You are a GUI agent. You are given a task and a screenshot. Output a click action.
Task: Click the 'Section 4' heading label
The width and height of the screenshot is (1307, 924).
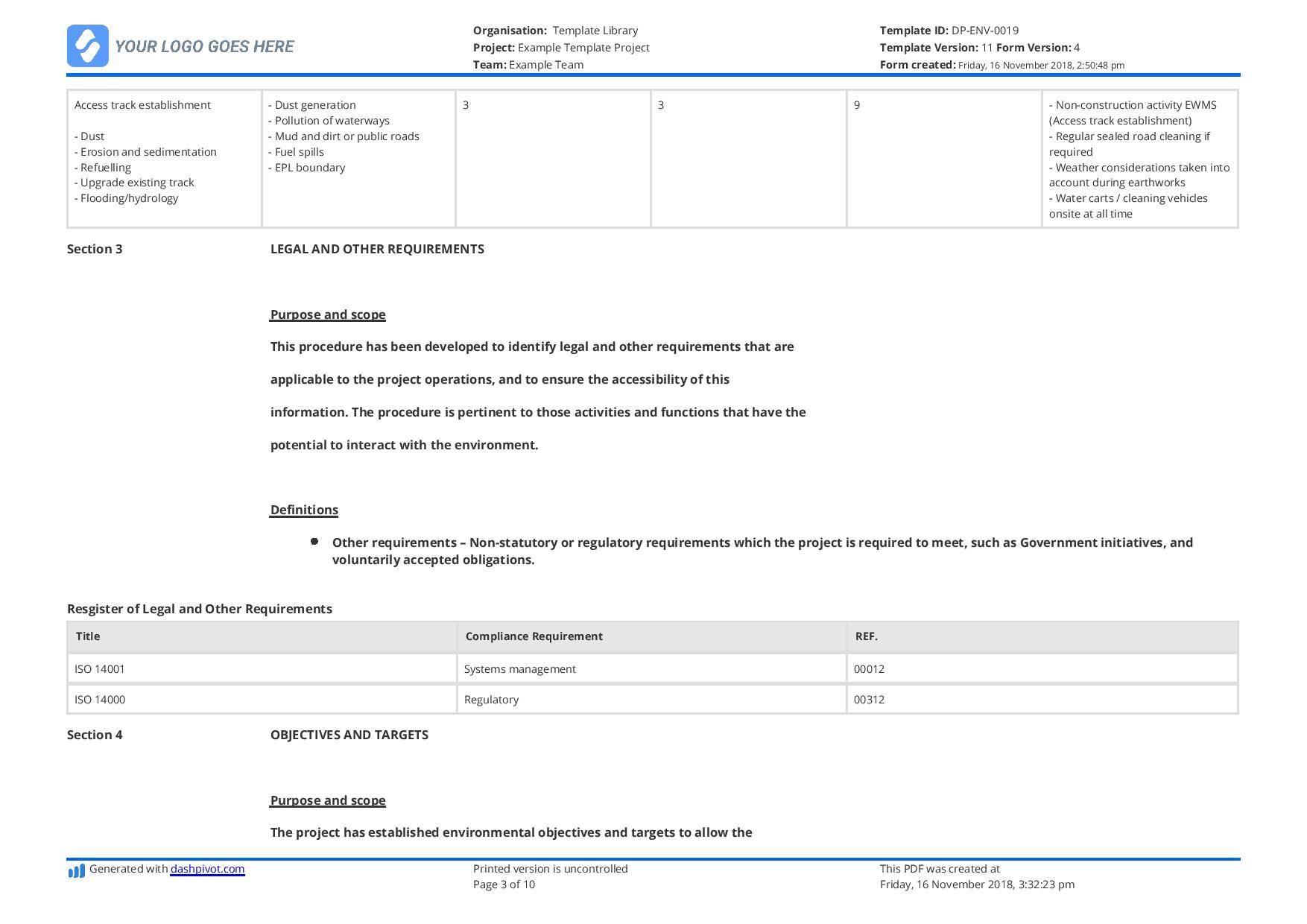tap(95, 735)
